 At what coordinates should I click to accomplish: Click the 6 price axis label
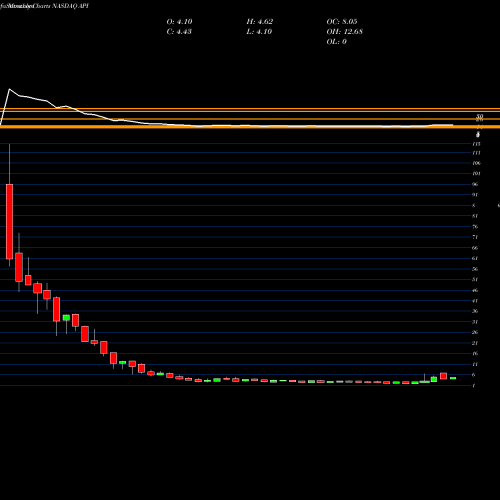point(474,375)
